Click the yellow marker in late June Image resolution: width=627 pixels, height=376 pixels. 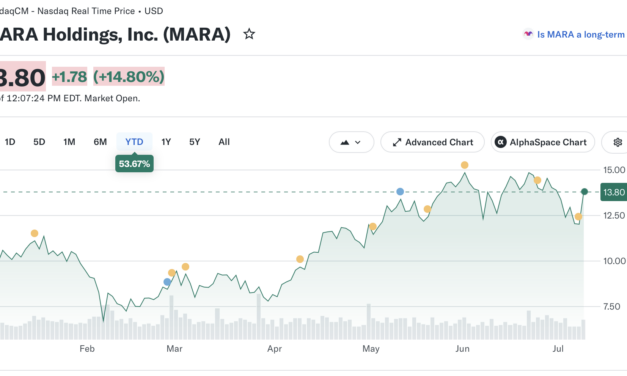[x=537, y=180]
